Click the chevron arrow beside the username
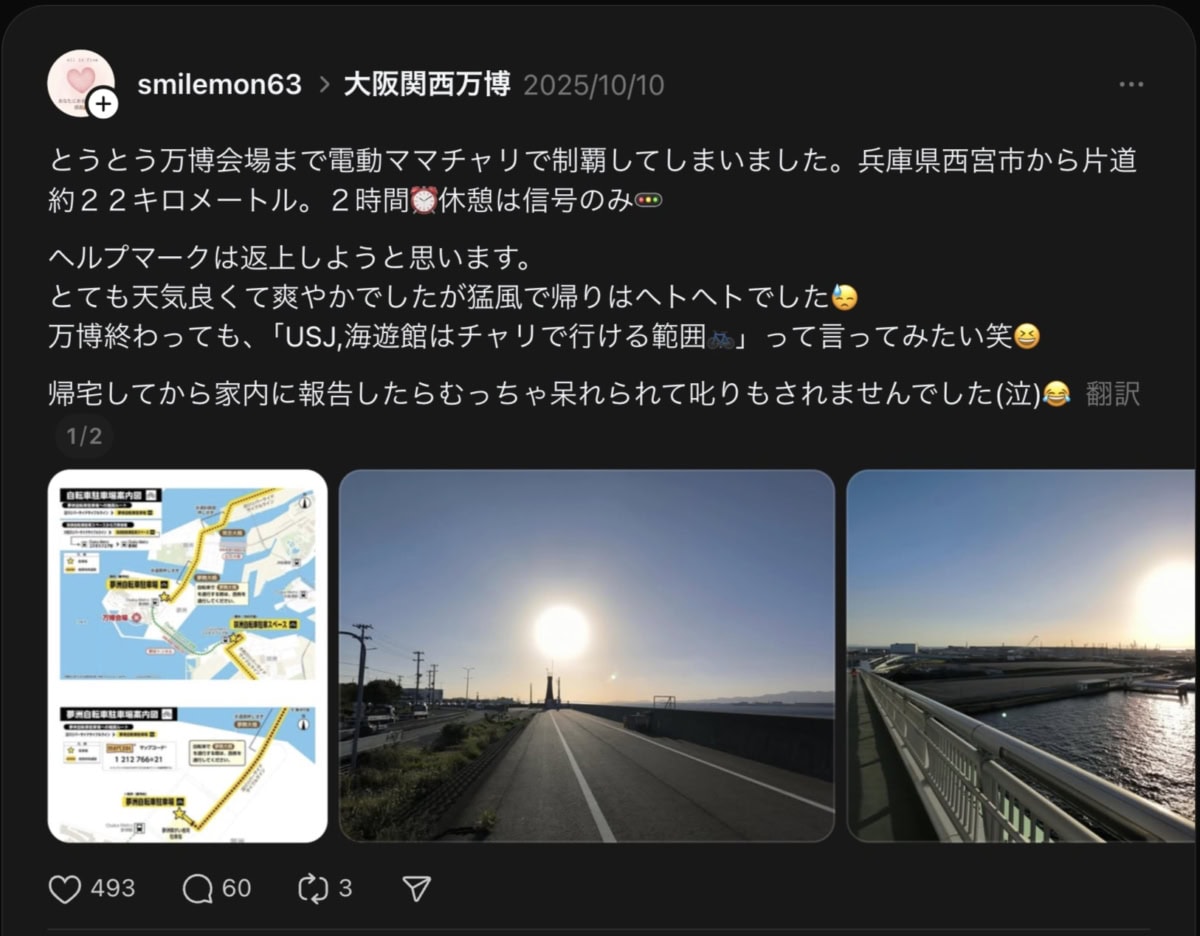The image size is (1200, 936). pos(324,85)
